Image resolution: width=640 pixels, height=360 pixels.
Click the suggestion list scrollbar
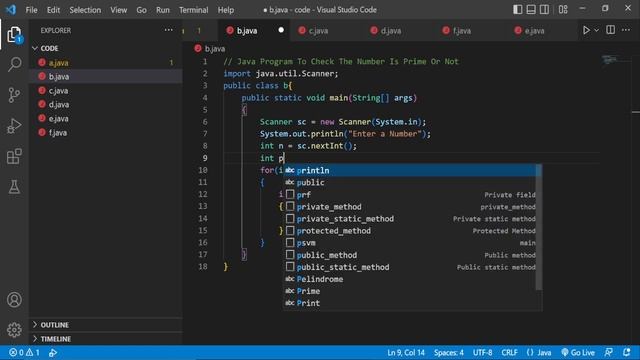539,227
